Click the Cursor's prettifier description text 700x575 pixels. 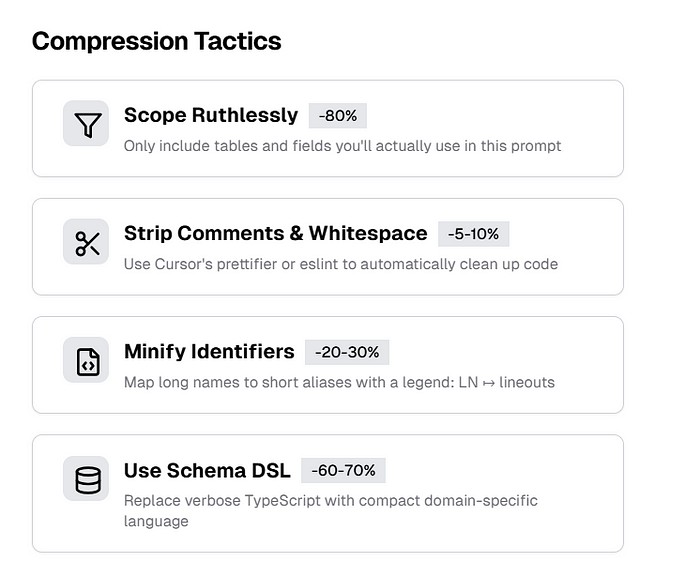pyautogui.click(x=341, y=264)
